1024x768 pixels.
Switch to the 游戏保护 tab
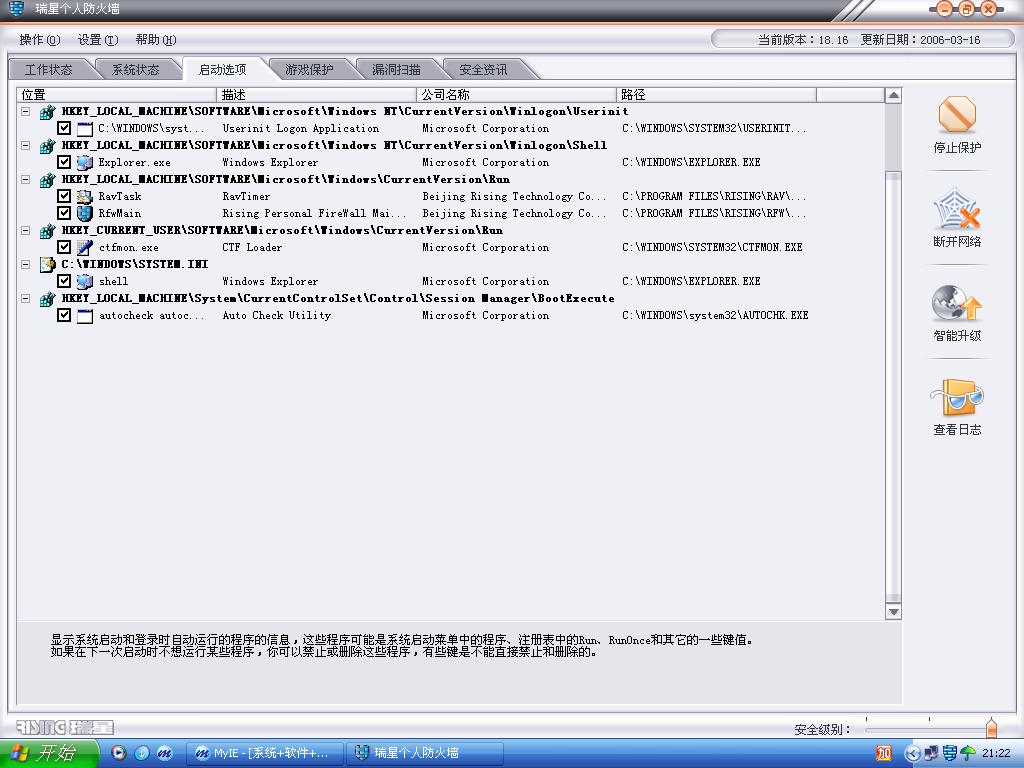tap(310, 69)
